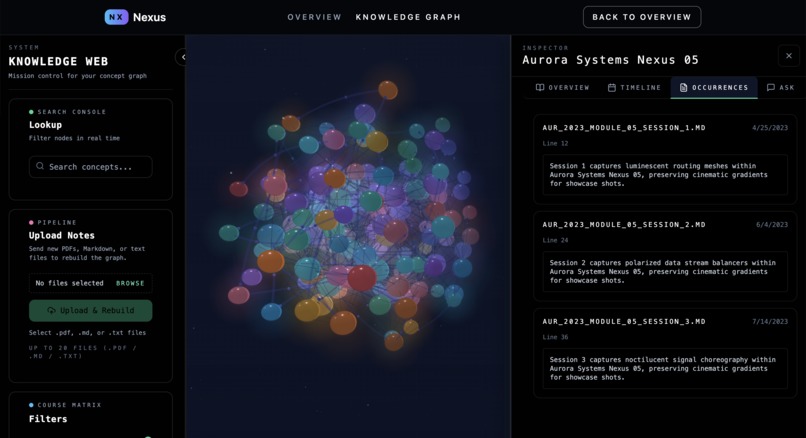Click the Line 12 label

555,143
